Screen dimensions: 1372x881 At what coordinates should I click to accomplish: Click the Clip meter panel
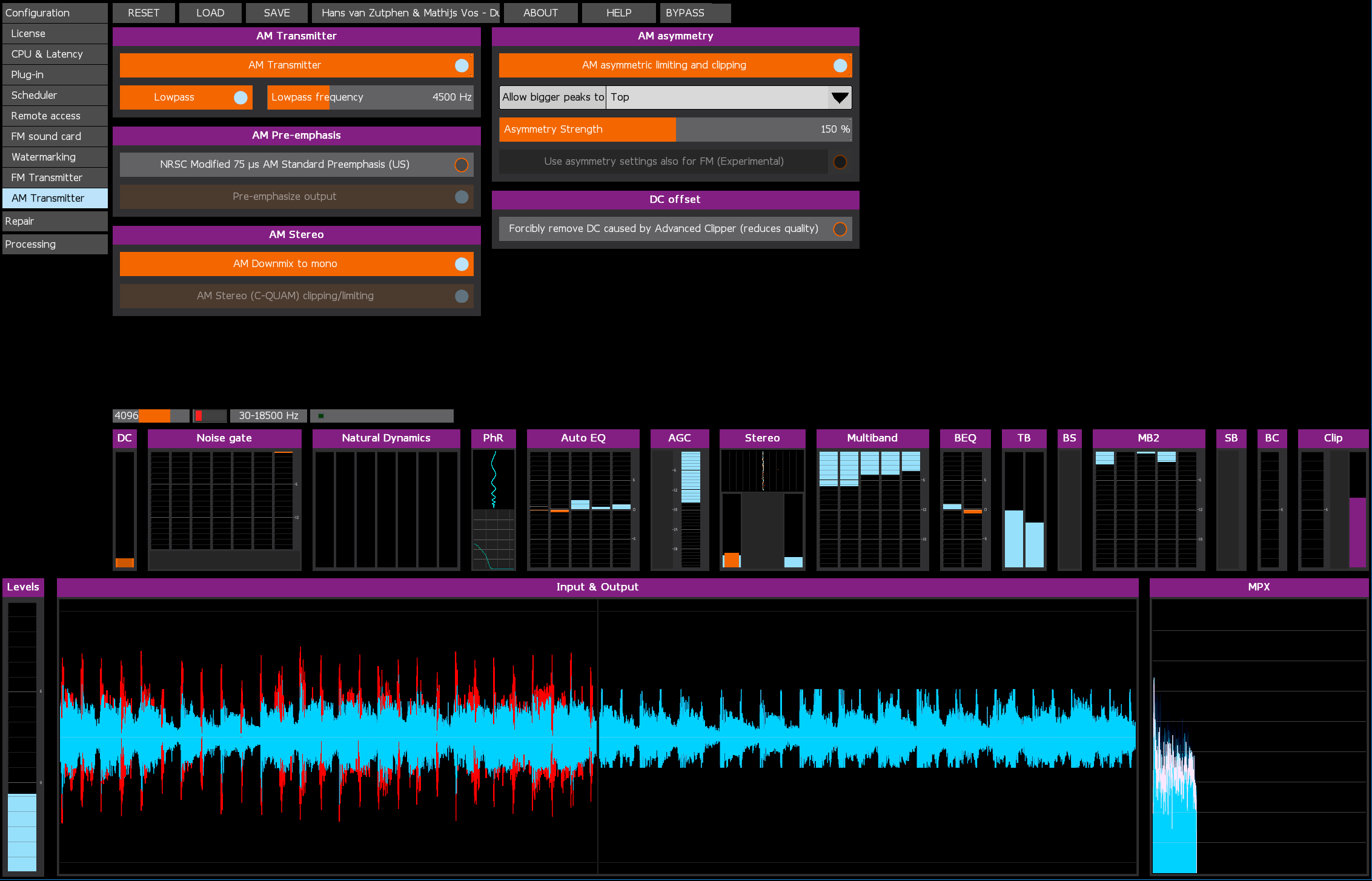(1333, 500)
